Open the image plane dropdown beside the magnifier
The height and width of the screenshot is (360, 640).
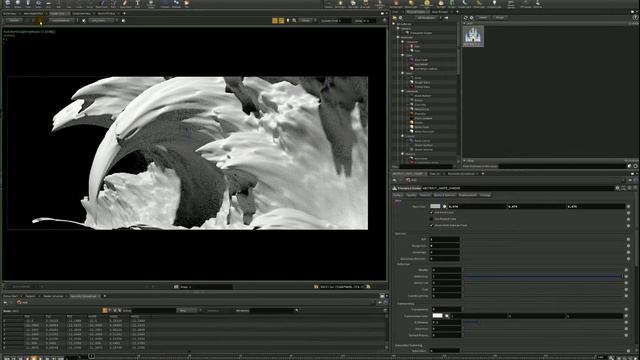307,20
